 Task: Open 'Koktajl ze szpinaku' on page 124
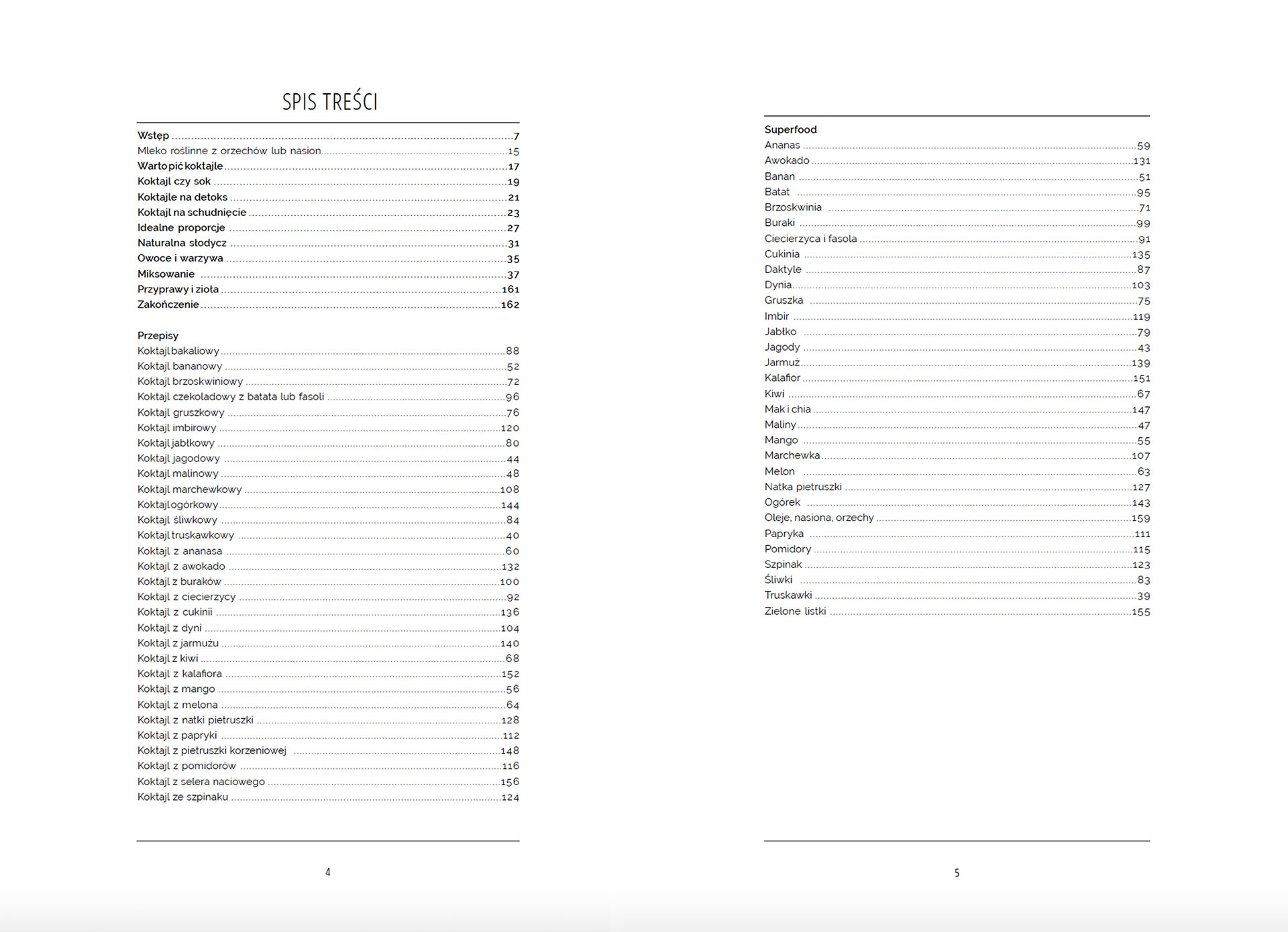click(x=182, y=797)
